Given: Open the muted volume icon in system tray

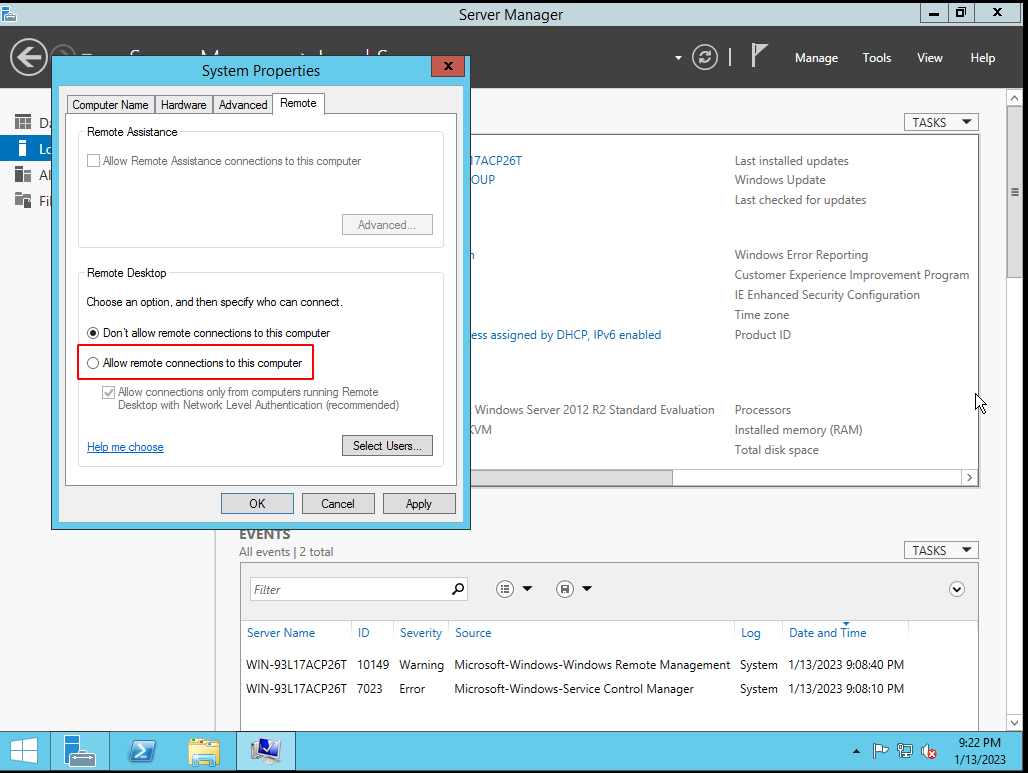Looking at the screenshot, I should pos(929,751).
